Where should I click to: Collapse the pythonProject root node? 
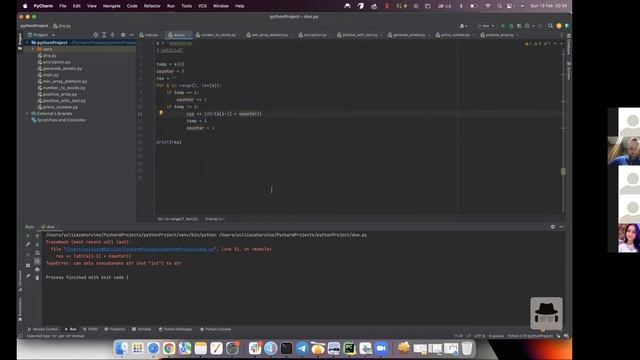point(27,42)
